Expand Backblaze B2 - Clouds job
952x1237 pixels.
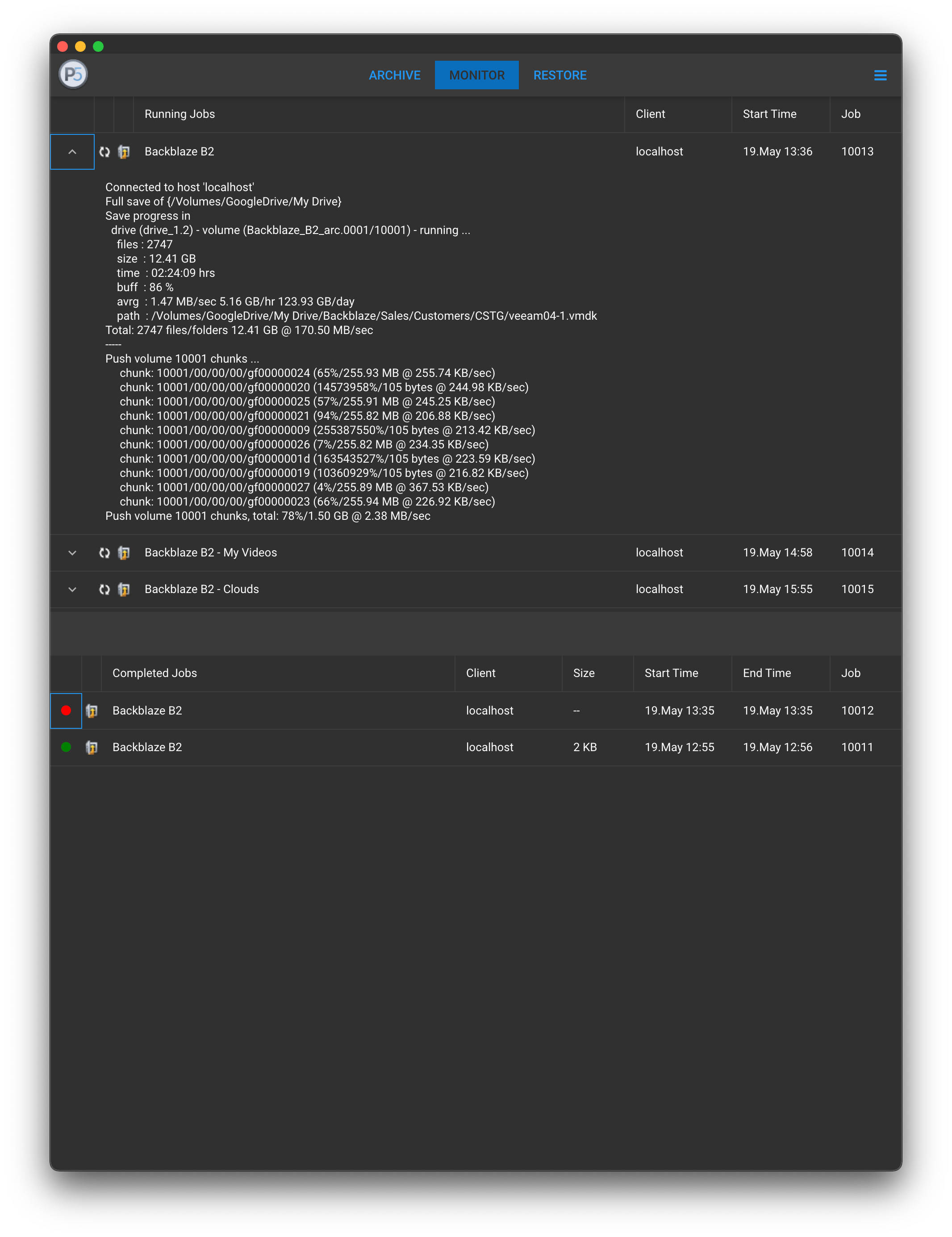[x=72, y=589]
